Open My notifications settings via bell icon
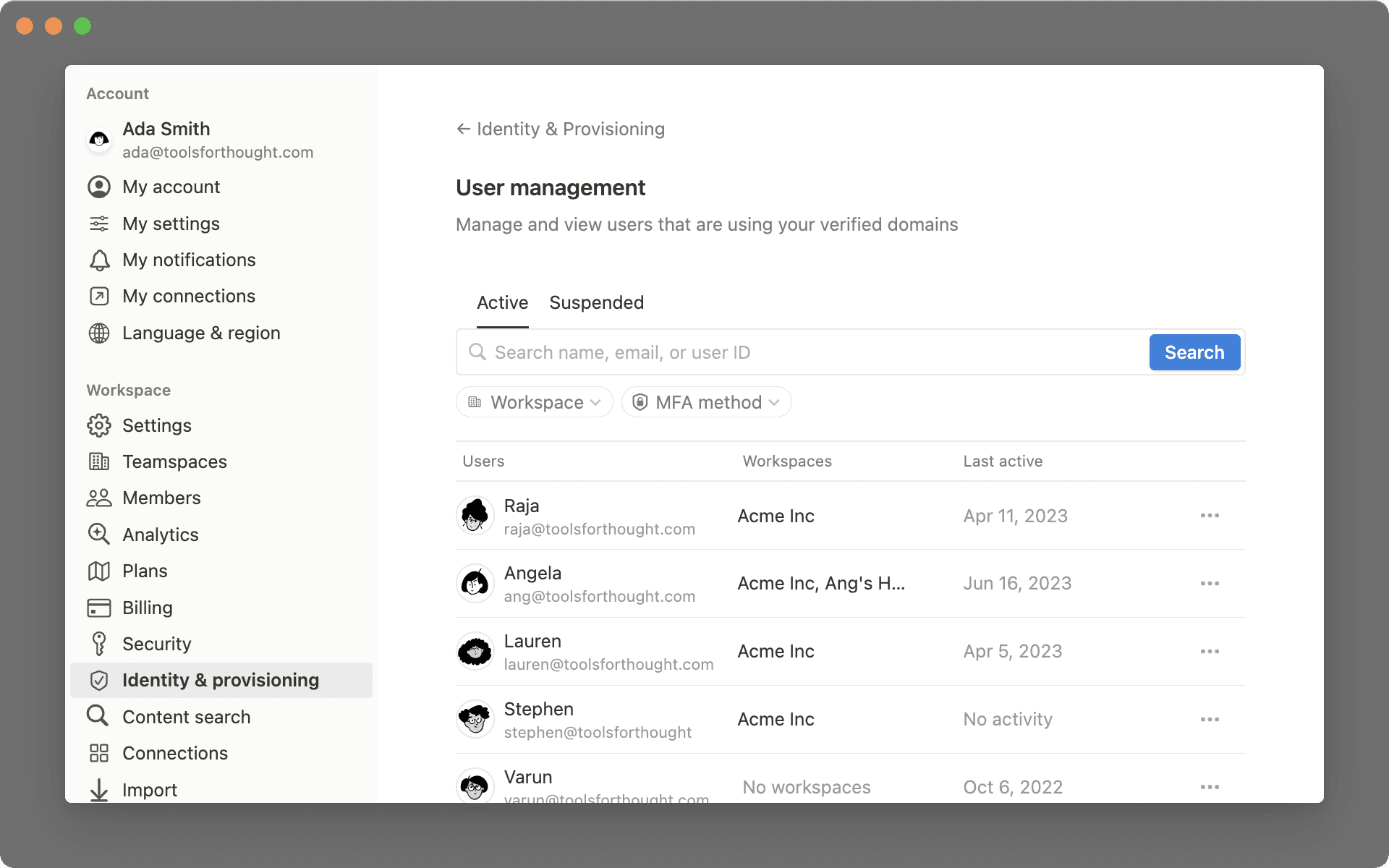The width and height of the screenshot is (1389, 868). [x=99, y=260]
